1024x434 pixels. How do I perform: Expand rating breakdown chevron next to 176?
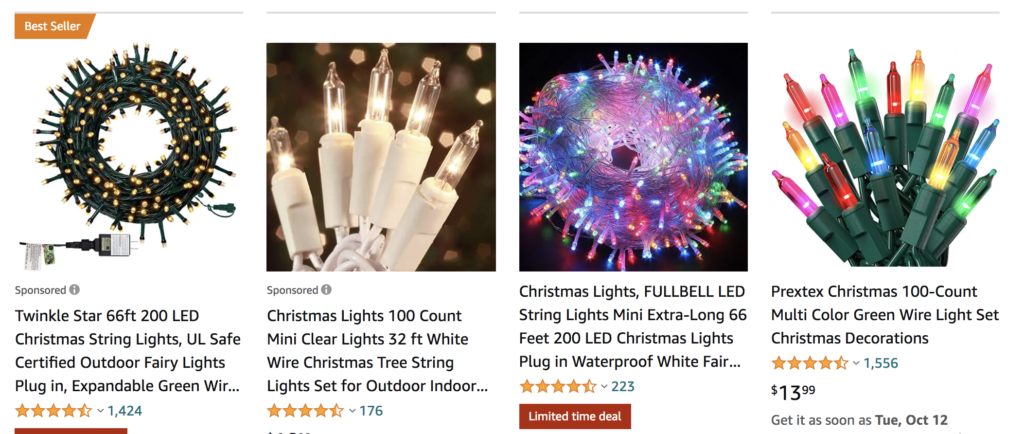353,411
